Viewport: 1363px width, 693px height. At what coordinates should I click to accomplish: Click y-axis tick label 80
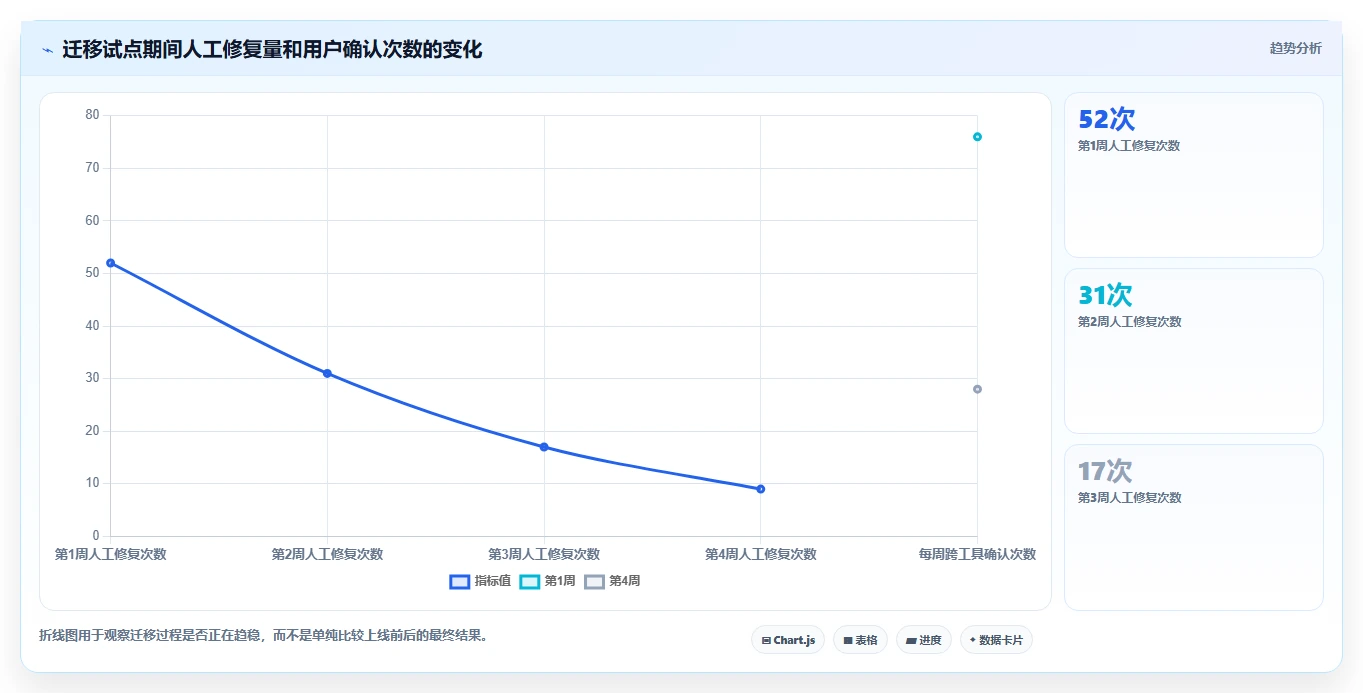click(x=93, y=115)
